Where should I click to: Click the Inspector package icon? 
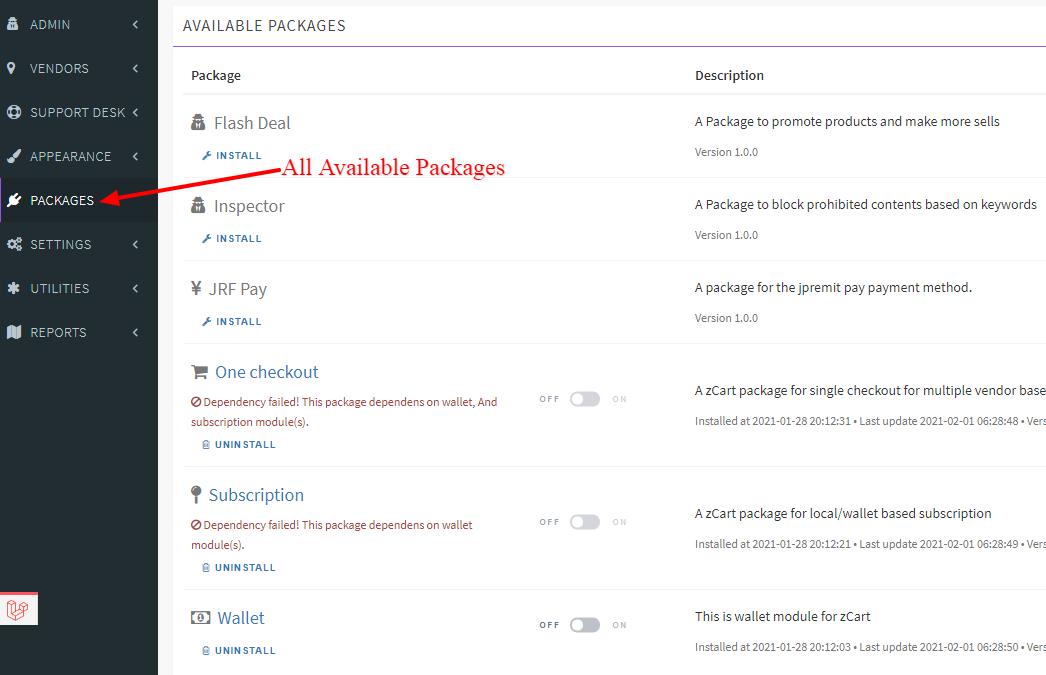pos(198,205)
